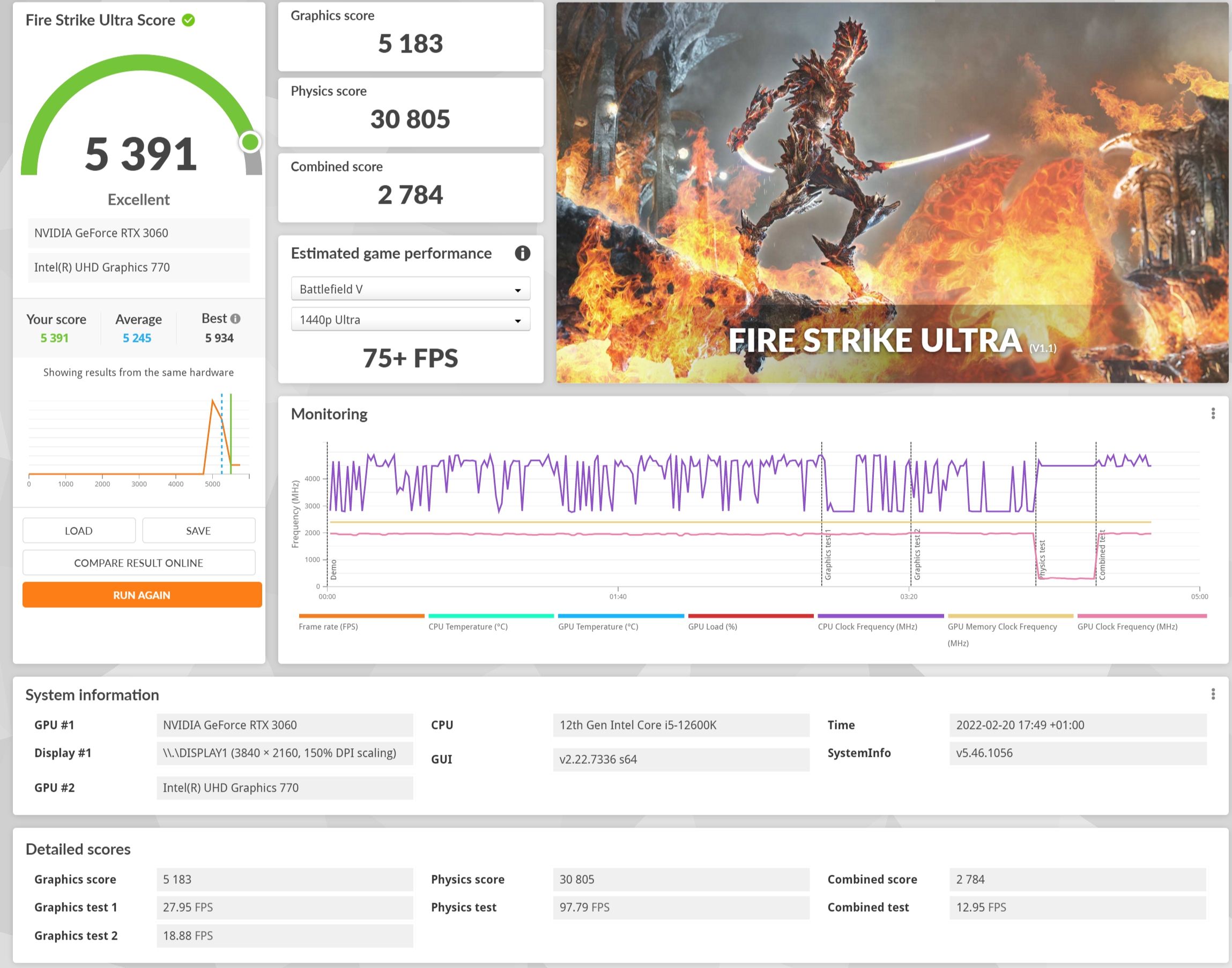The width and height of the screenshot is (1232, 968).
Task: Open the 1440p Ultra resolution dropdown
Action: (411, 319)
